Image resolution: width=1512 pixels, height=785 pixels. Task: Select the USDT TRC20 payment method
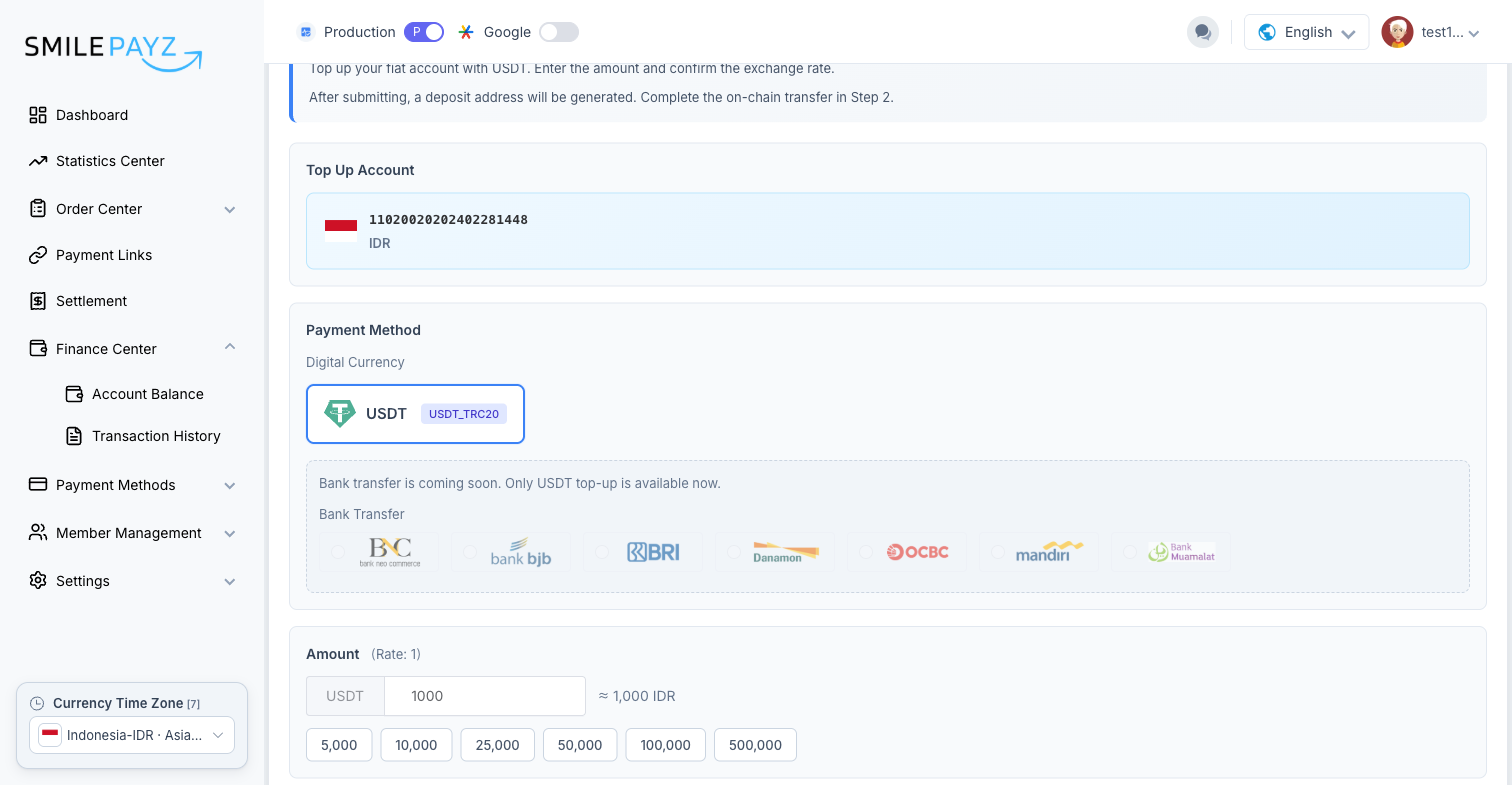(415, 414)
